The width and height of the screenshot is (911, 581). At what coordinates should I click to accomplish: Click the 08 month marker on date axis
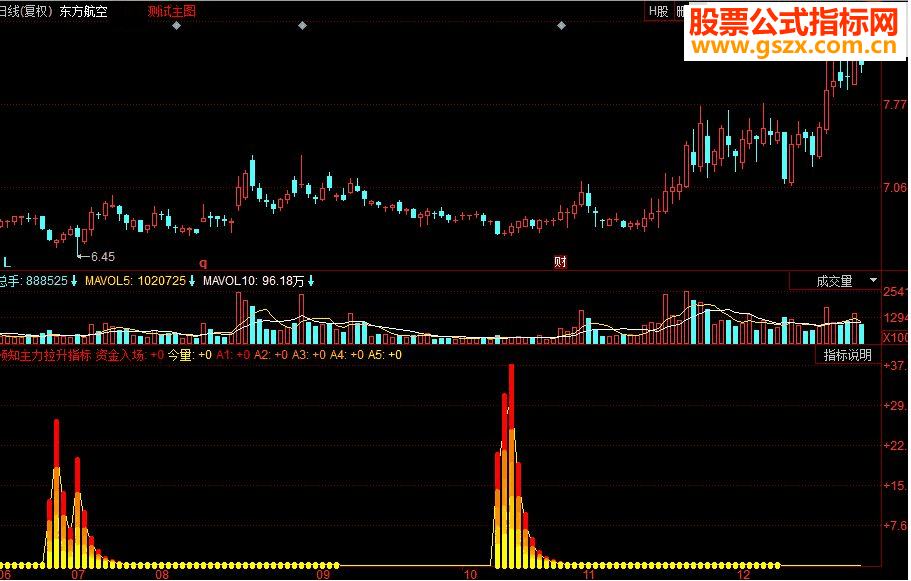click(162, 575)
